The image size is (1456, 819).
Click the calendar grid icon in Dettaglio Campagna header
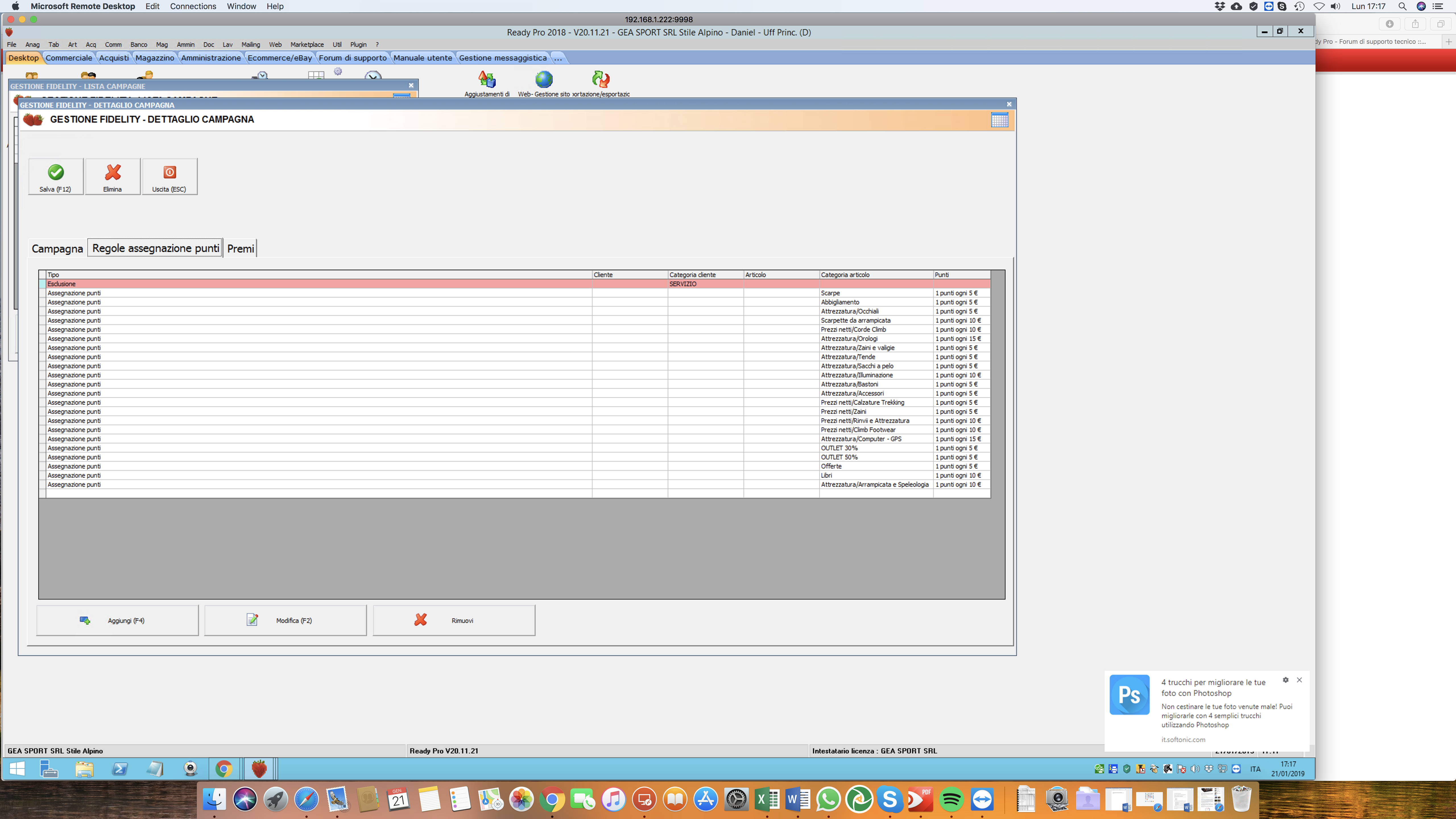[999, 120]
